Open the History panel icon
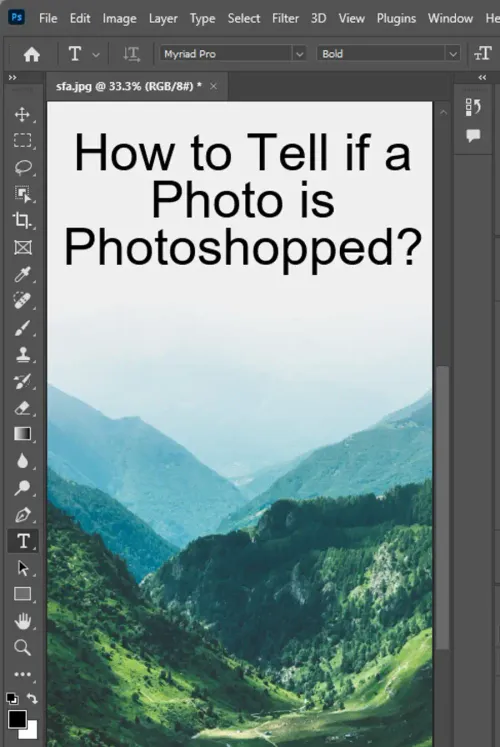The width and height of the screenshot is (500, 747). [x=473, y=107]
